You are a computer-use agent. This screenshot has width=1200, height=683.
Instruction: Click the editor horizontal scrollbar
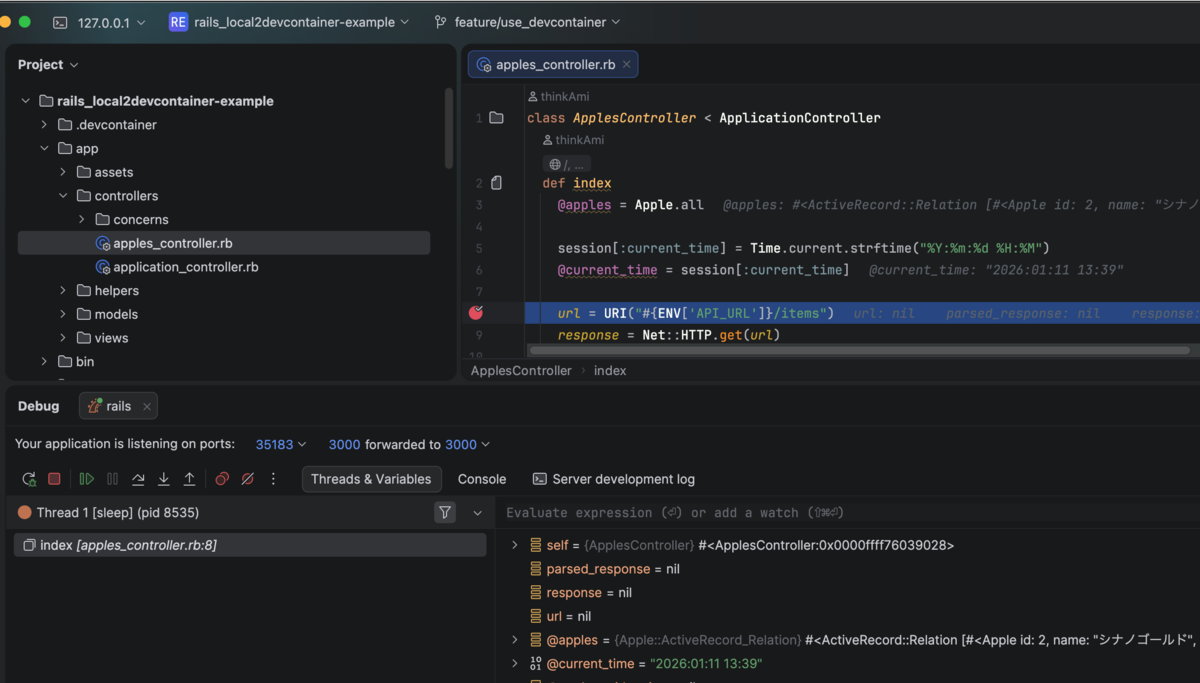[860, 351]
